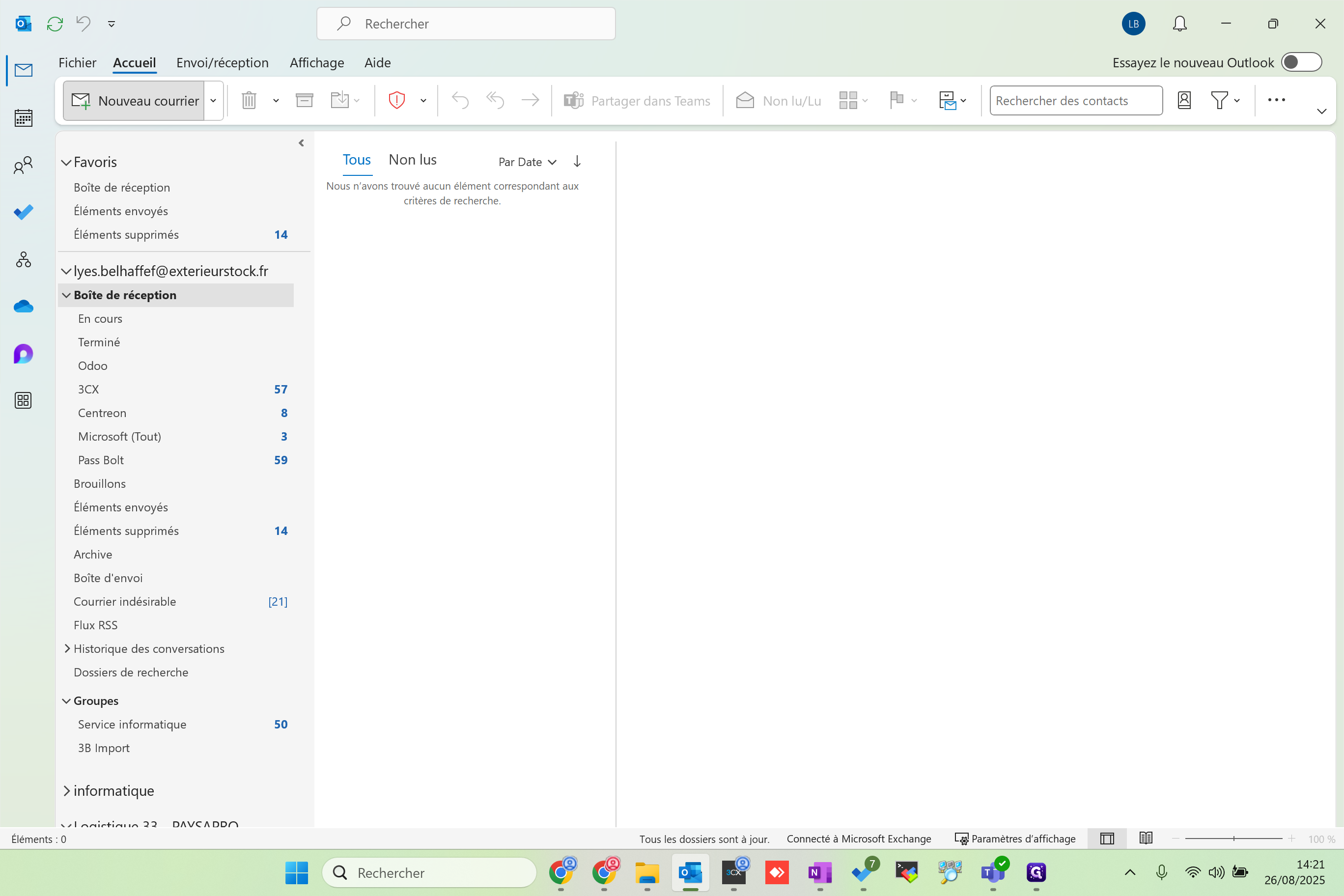
Task: Open File Explorer from taskbar
Action: pos(647,872)
